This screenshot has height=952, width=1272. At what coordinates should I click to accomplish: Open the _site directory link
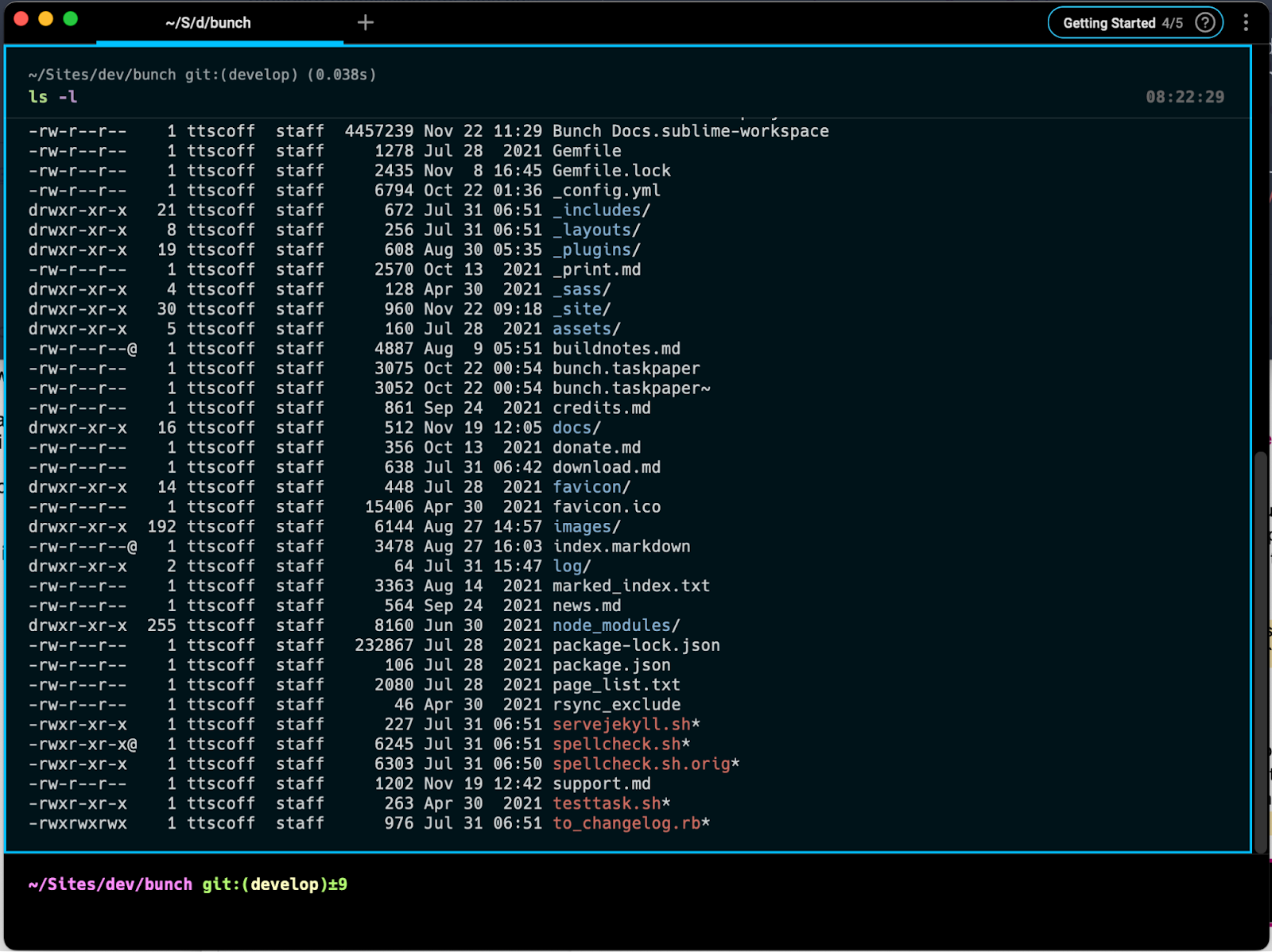coord(581,308)
